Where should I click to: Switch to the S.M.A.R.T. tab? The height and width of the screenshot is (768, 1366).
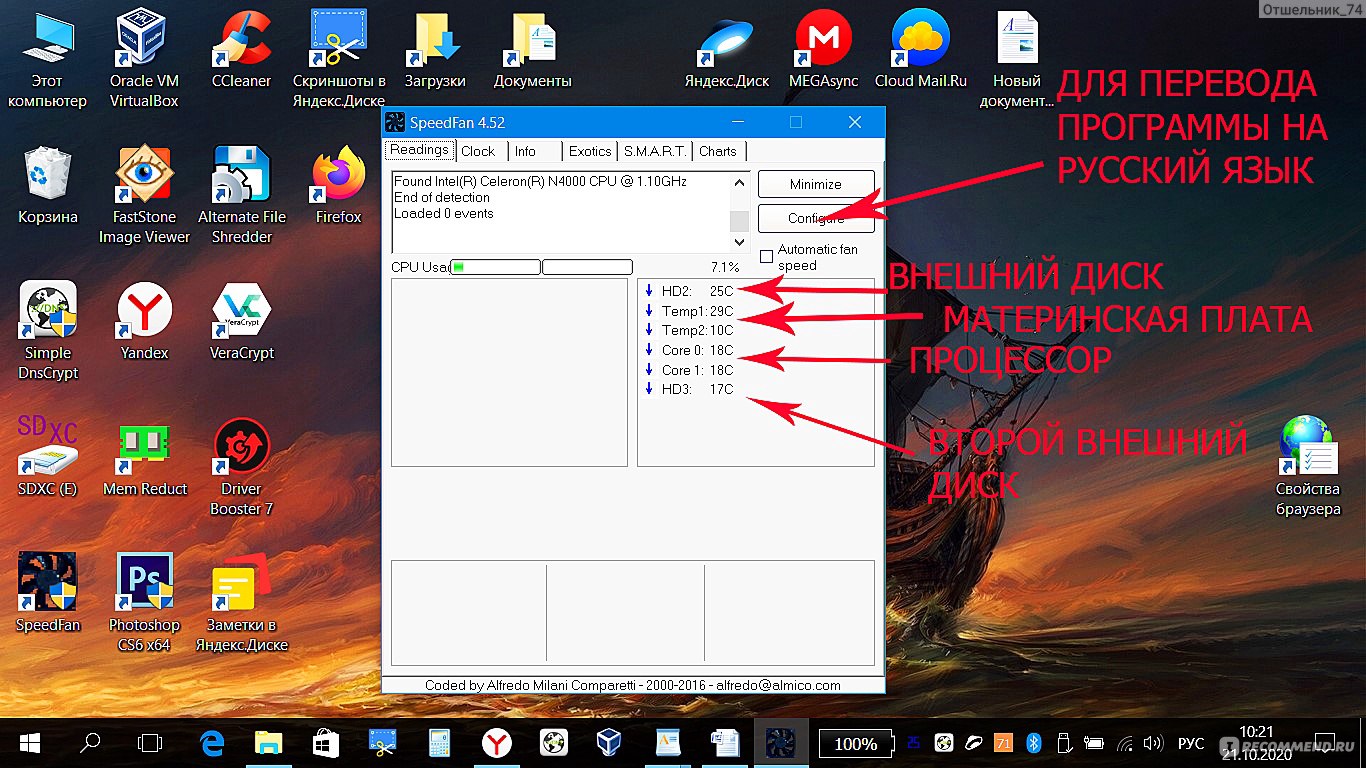(655, 151)
